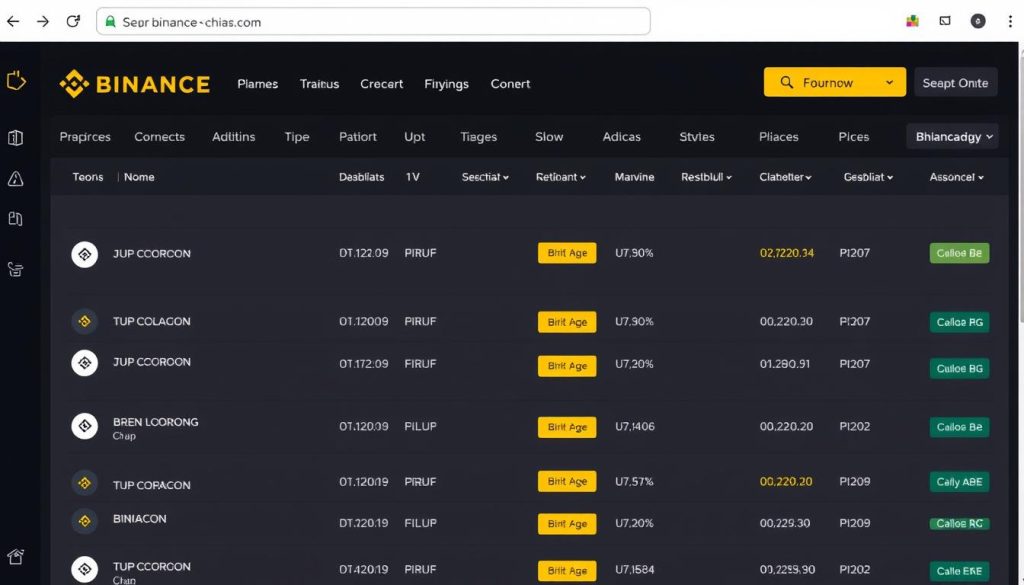Click the warning triangle sidebar icon

click(15, 179)
